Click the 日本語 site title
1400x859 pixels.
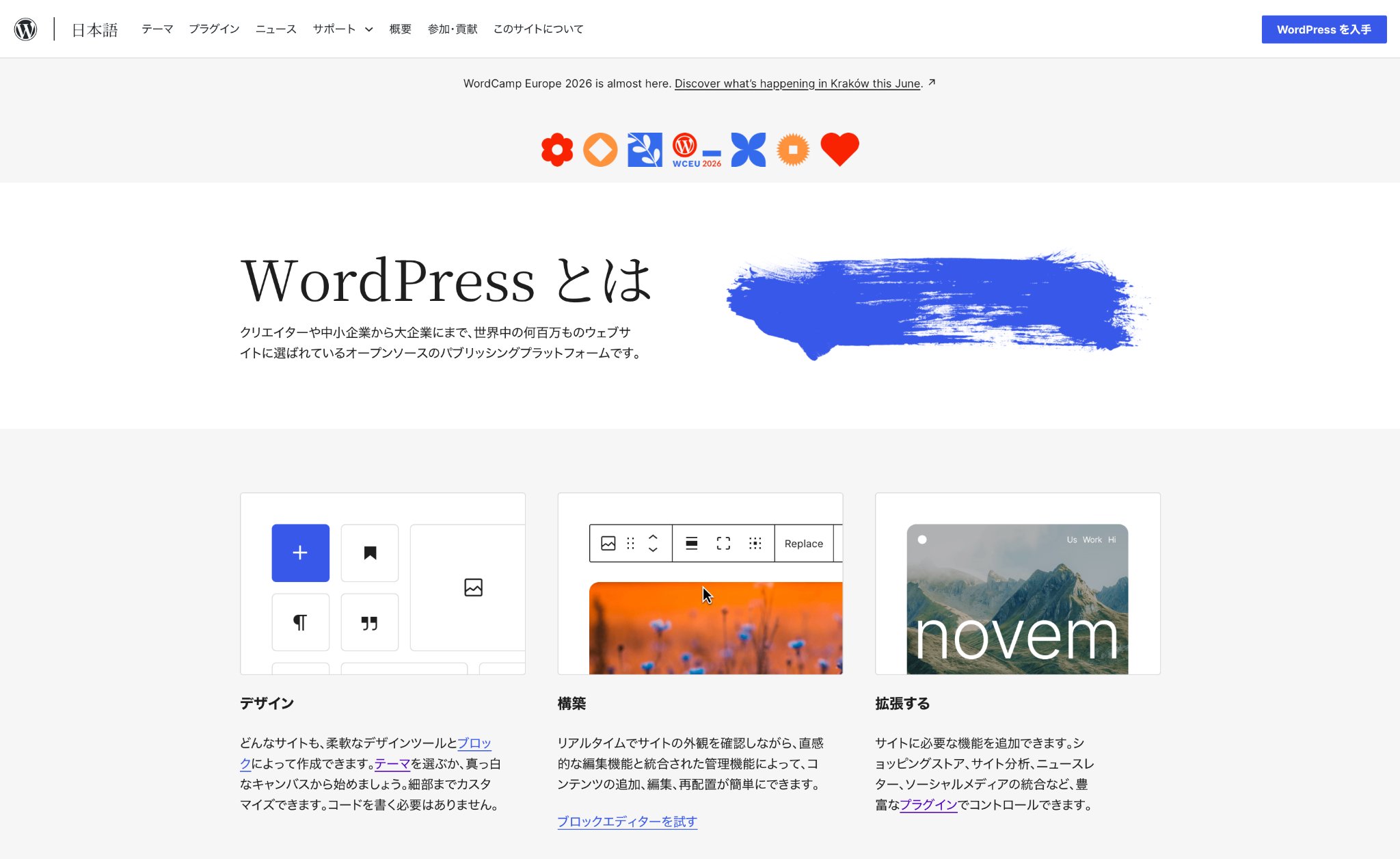pos(95,29)
